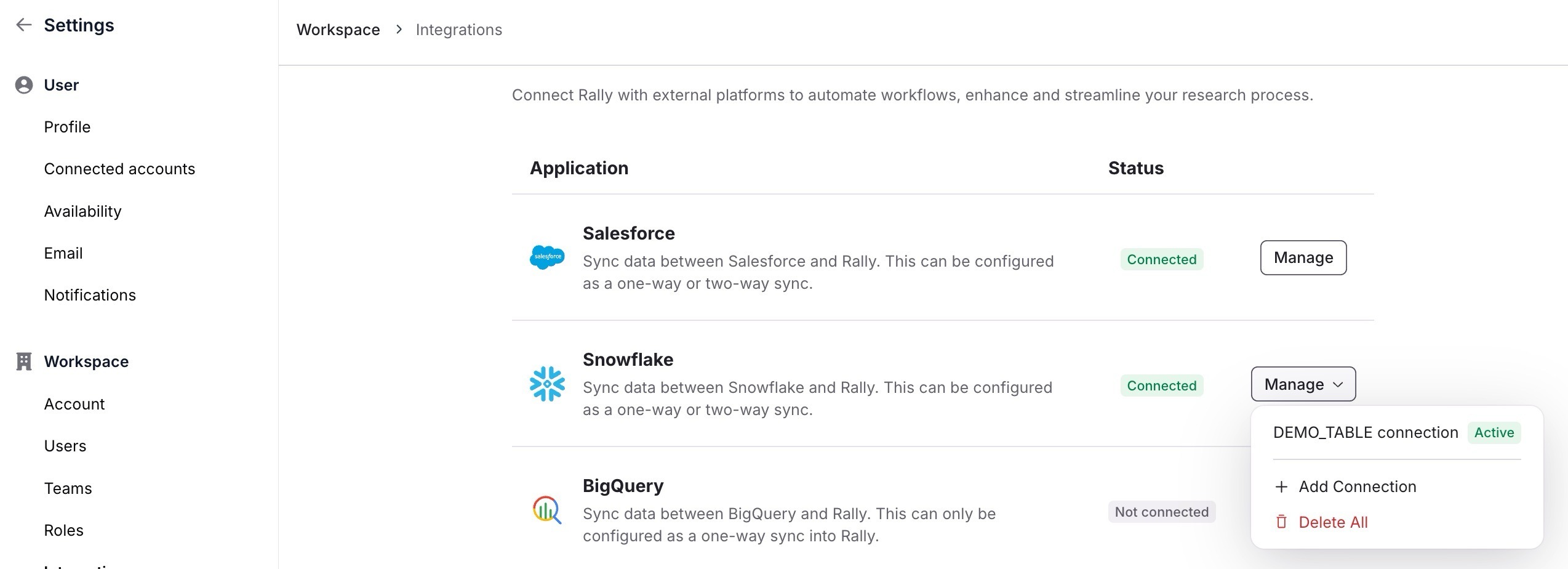Collapse the Snowflake Manage dropdown

pyautogui.click(x=1303, y=384)
